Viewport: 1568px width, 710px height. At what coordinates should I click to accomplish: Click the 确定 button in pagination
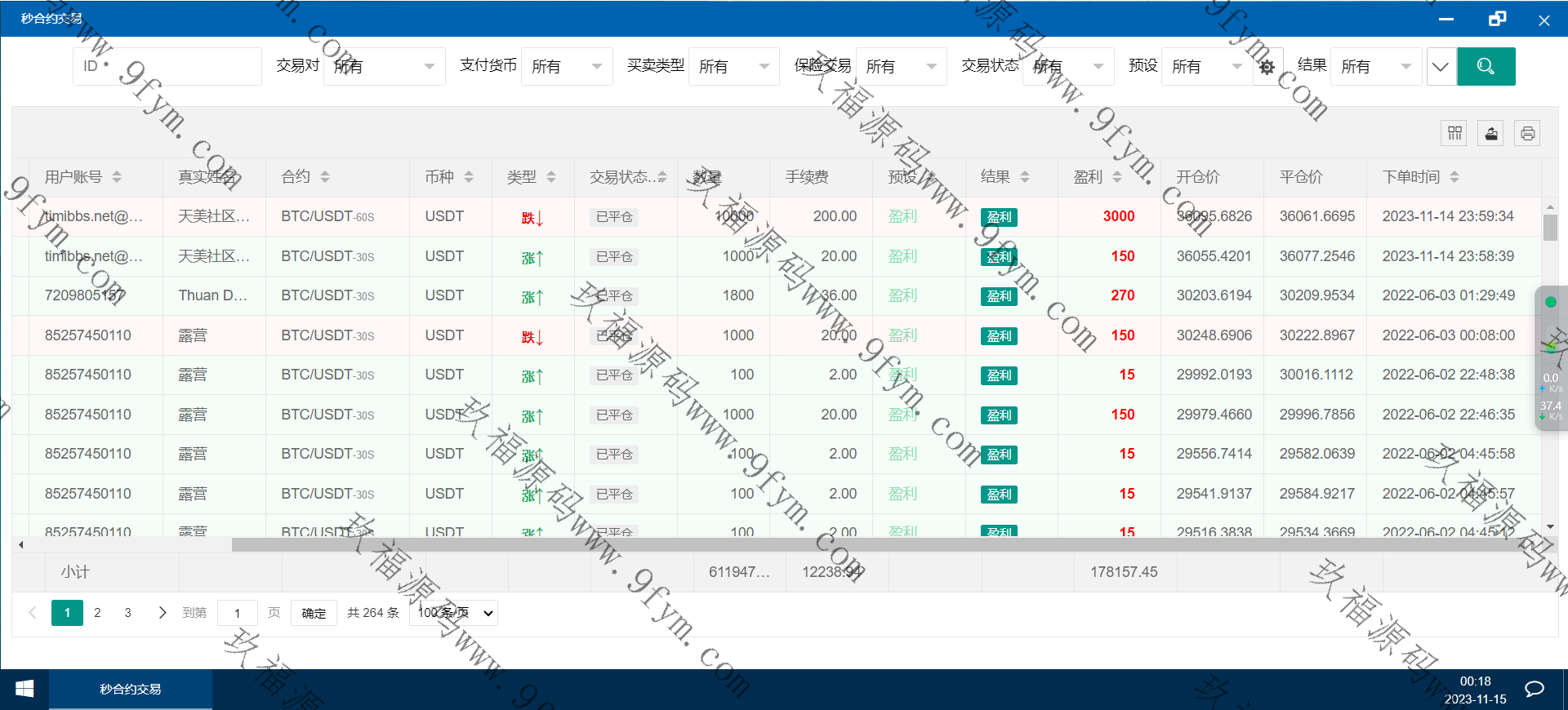pyautogui.click(x=314, y=613)
